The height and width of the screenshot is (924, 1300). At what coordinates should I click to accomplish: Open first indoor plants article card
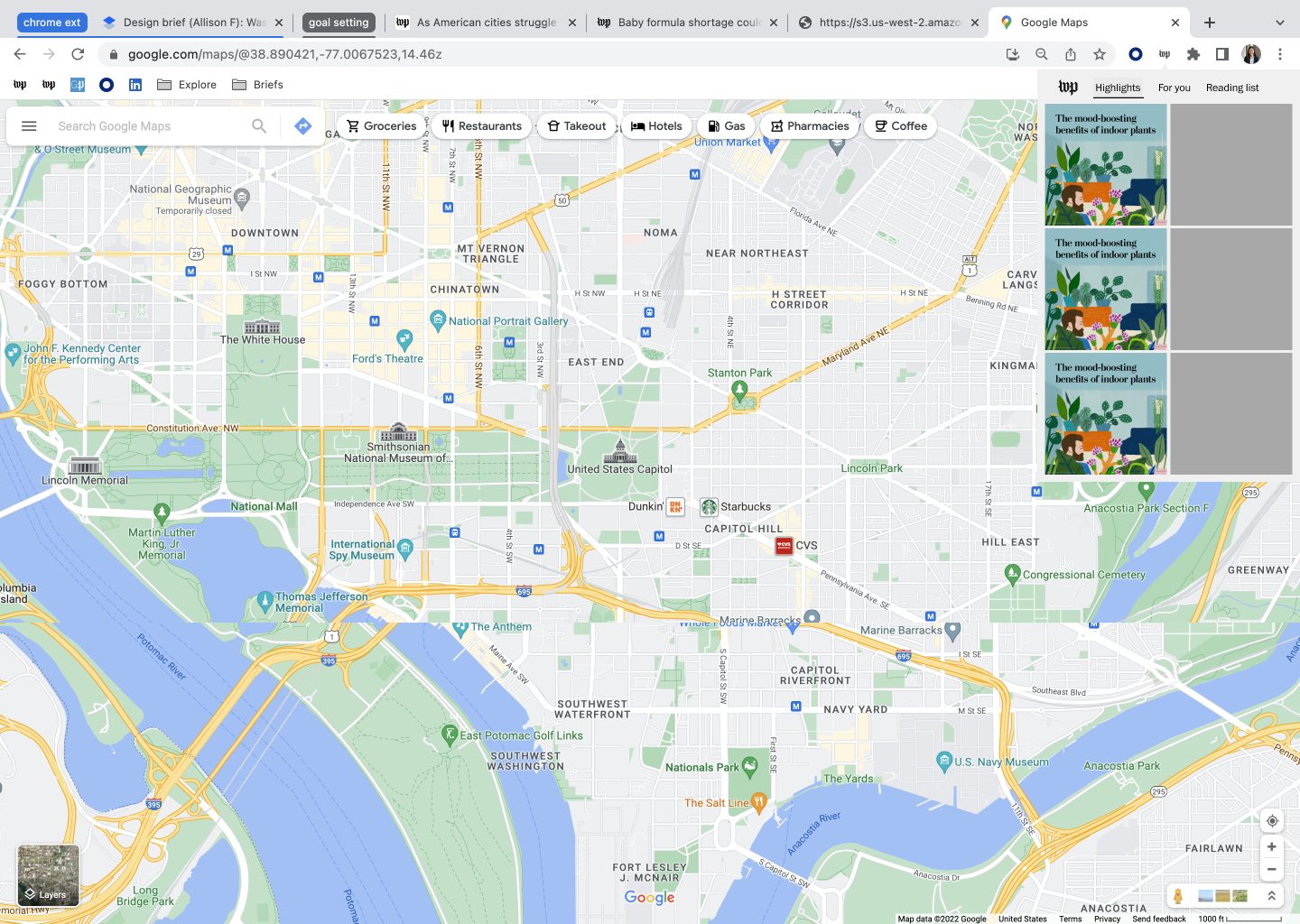(x=1106, y=164)
